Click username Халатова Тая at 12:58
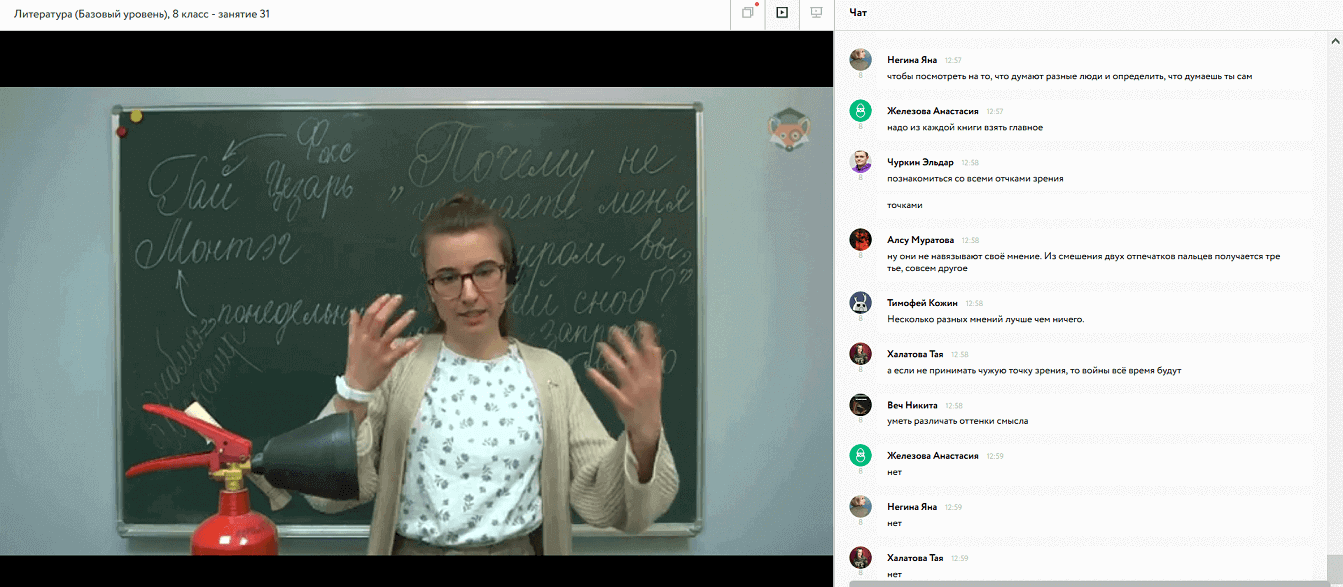 click(915, 354)
